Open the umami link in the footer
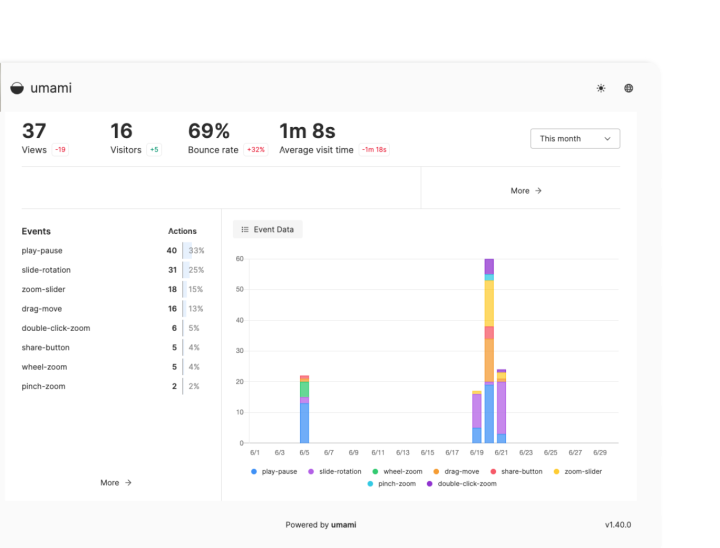This screenshot has width=720, height=548. tap(344, 525)
